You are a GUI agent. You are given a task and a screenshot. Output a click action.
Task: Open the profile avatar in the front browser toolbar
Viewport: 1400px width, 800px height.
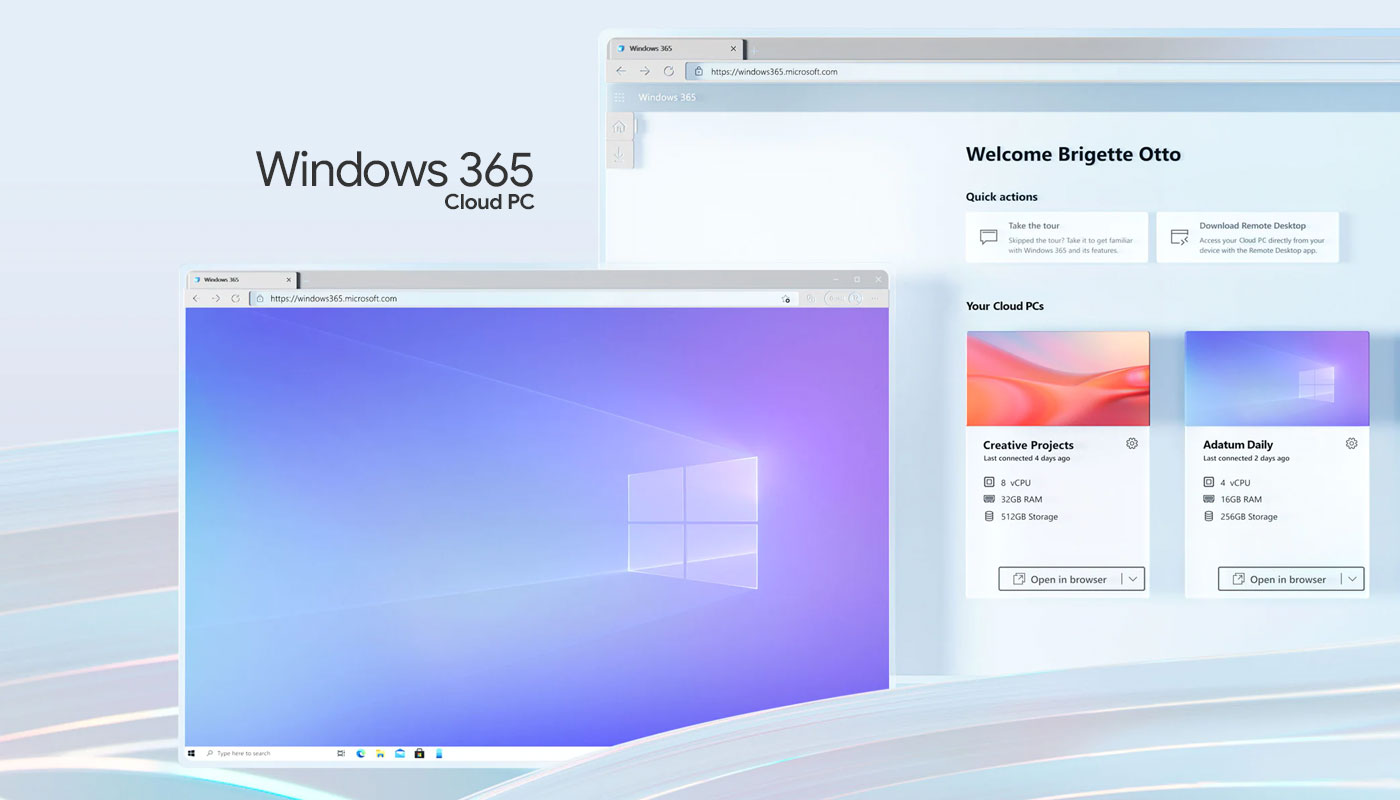pyautogui.click(x=855, y=298)
